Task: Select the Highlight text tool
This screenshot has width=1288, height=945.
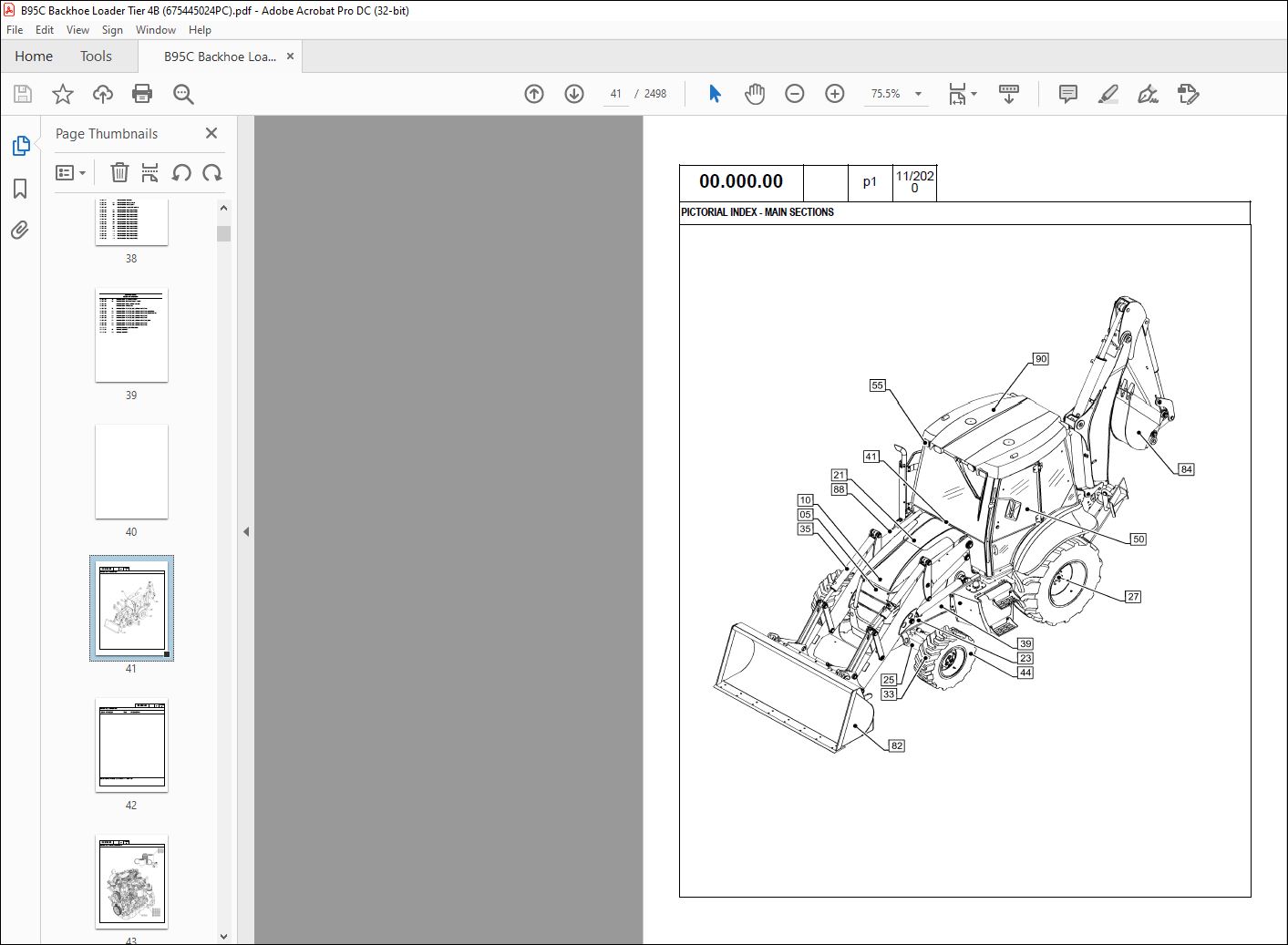Action: 1108,94
